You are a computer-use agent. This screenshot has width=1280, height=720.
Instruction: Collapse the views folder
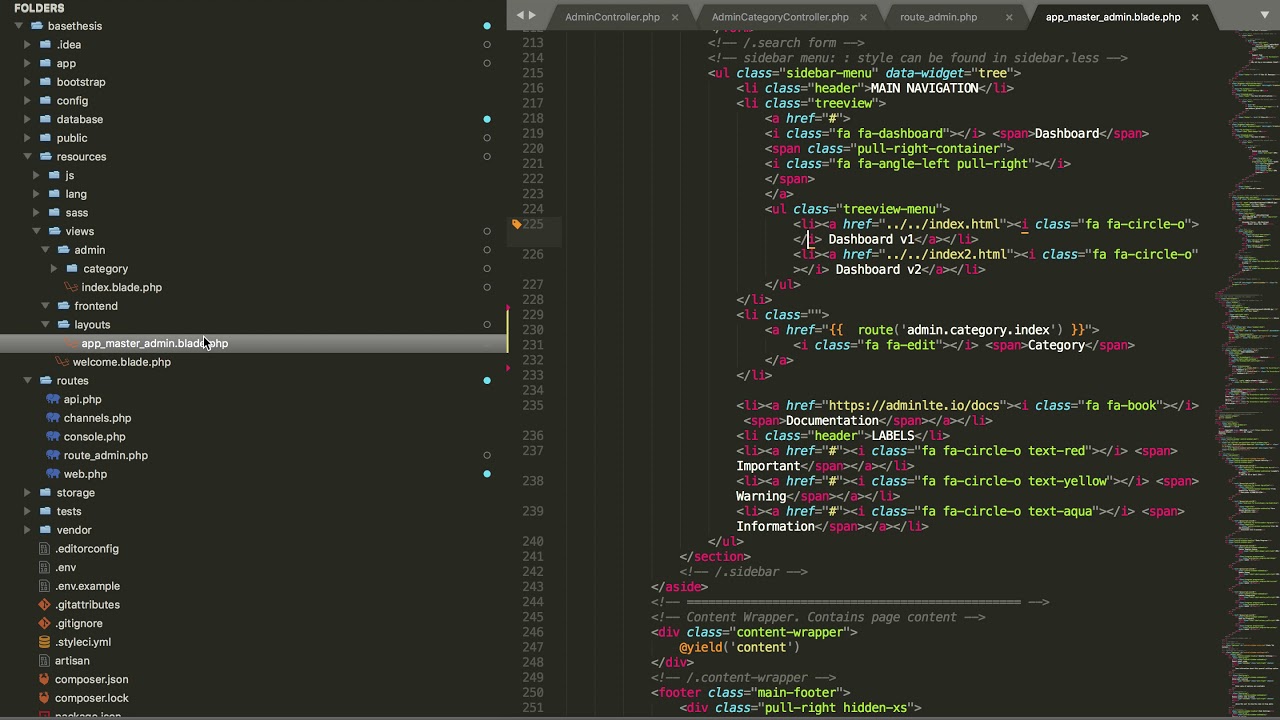(x=37, y=231)
